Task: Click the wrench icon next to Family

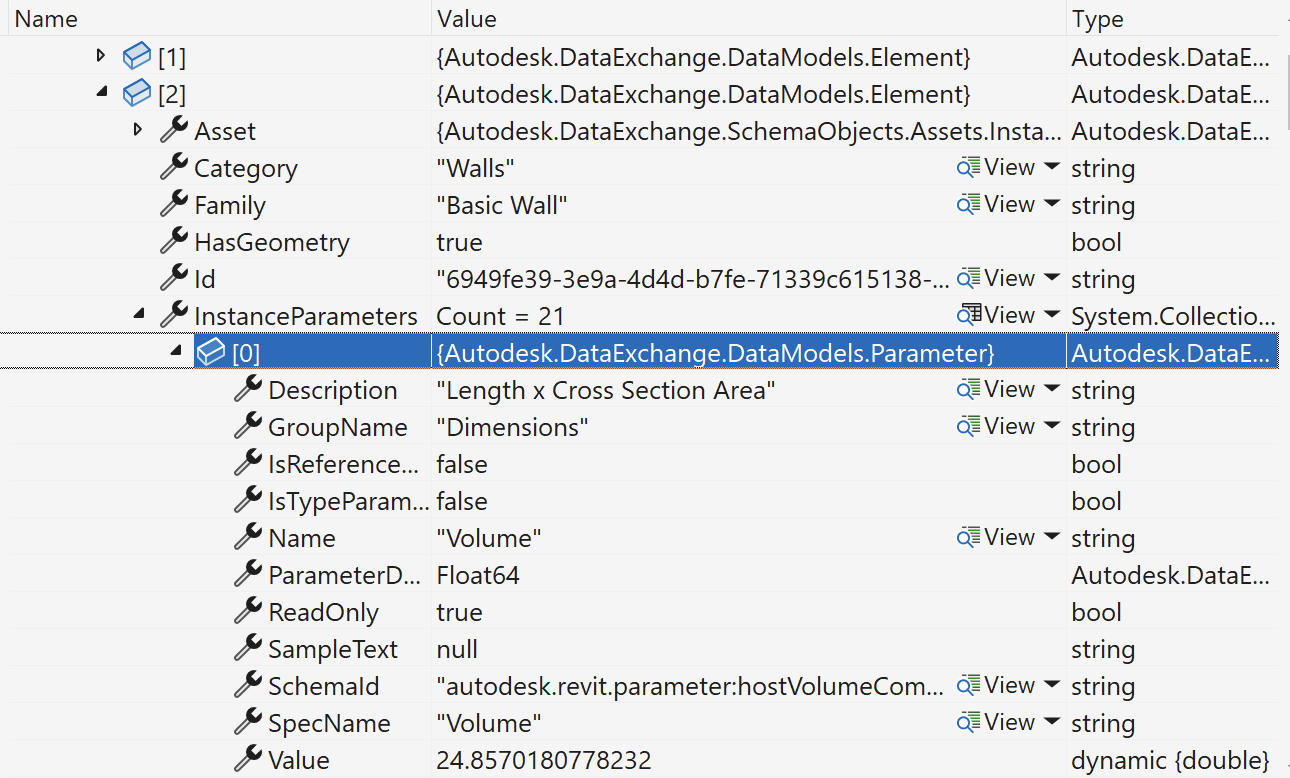Action: [174, 204]
